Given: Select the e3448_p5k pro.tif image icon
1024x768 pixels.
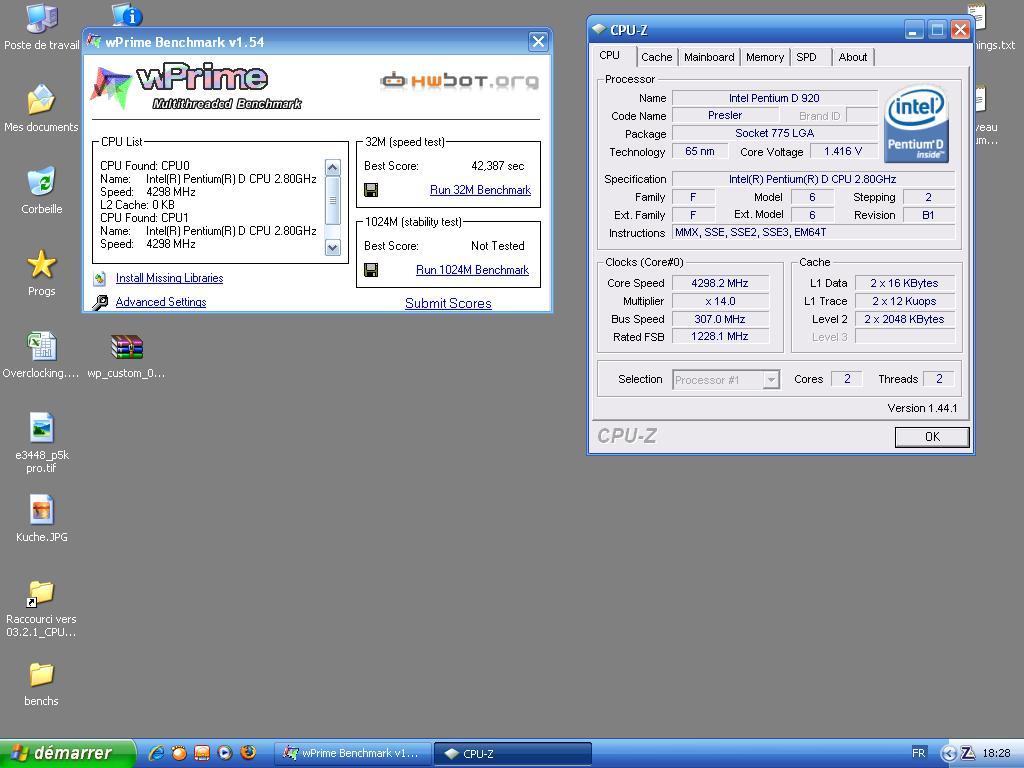Looking at the screenshot, I should click(x=41, y=428).
